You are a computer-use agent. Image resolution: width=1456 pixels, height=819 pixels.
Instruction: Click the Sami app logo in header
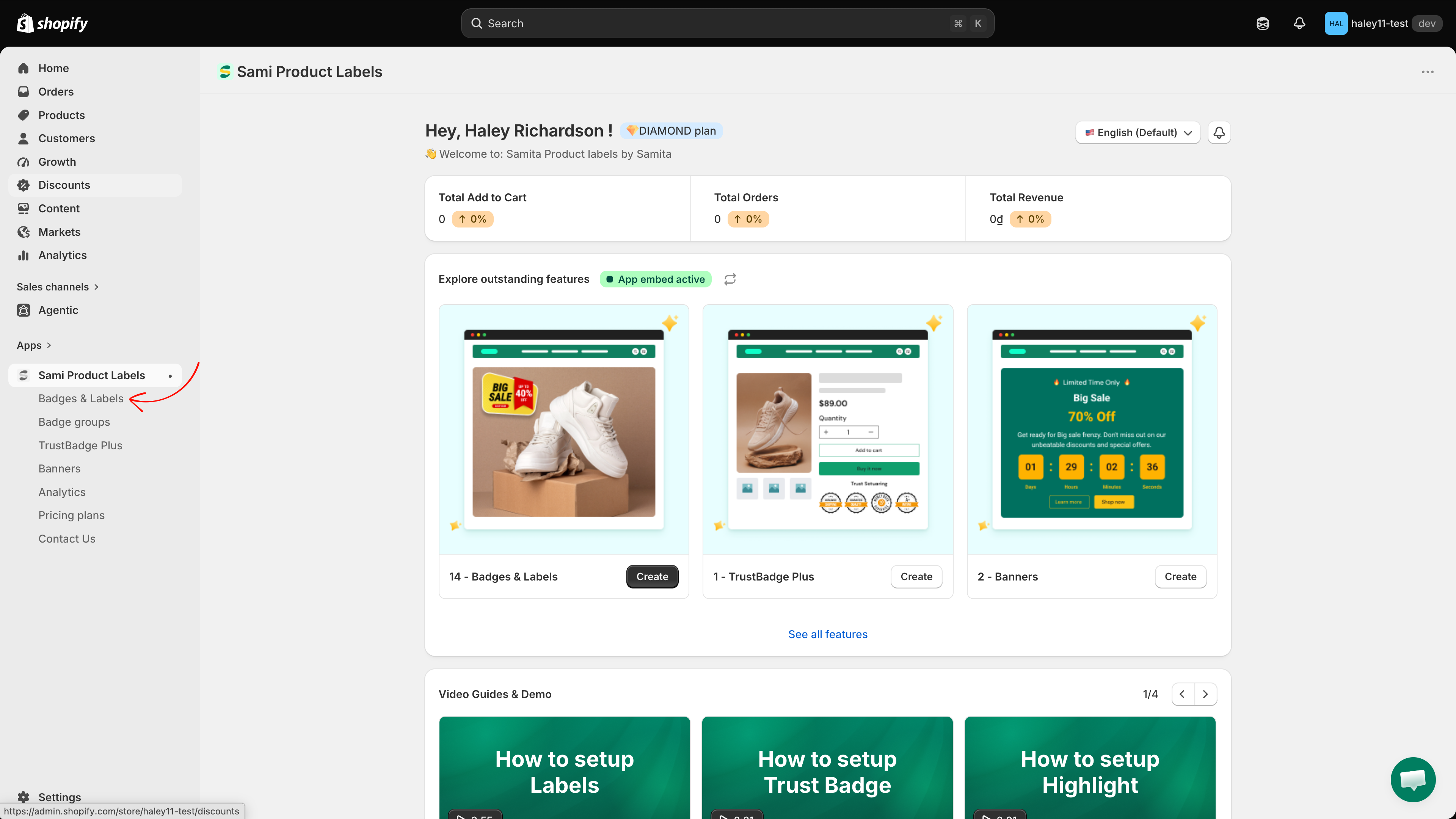pos(225,72)
